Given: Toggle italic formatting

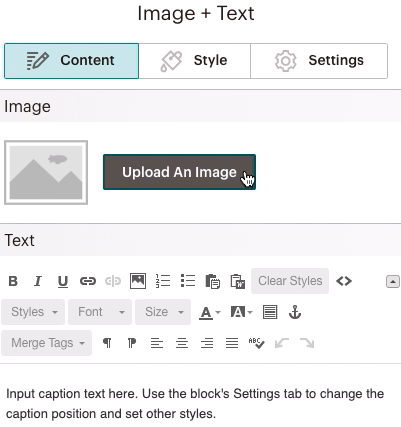Looking at the screenshot, I should point(38,281).
